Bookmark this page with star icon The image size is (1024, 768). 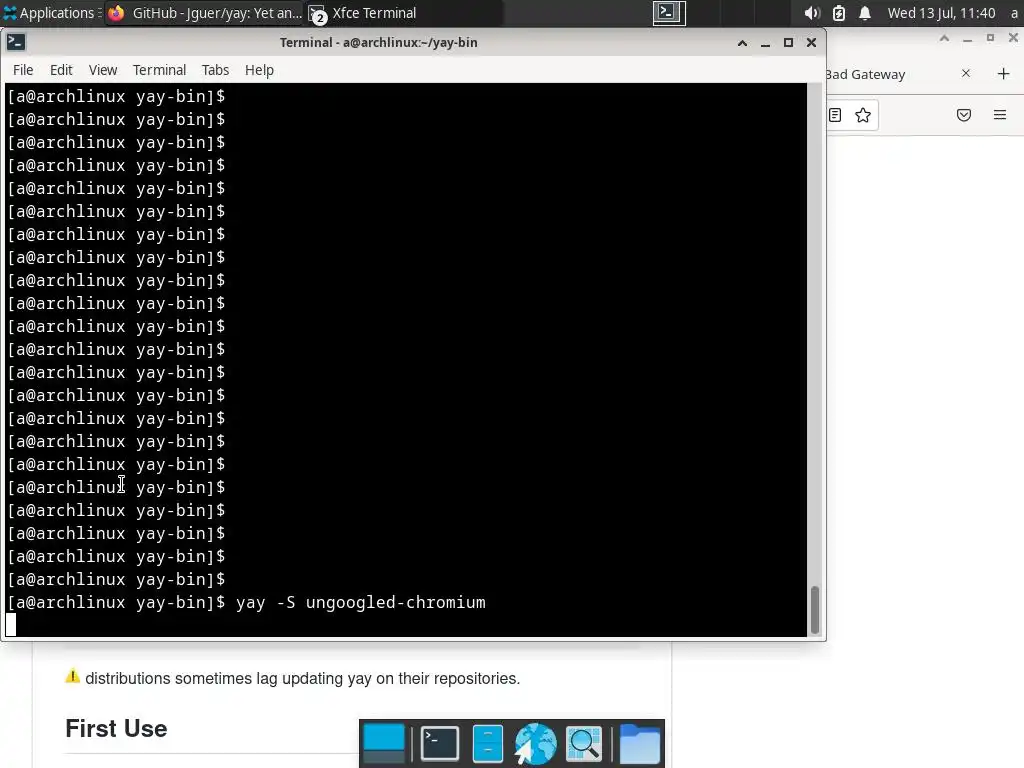[x=863, y=116]
